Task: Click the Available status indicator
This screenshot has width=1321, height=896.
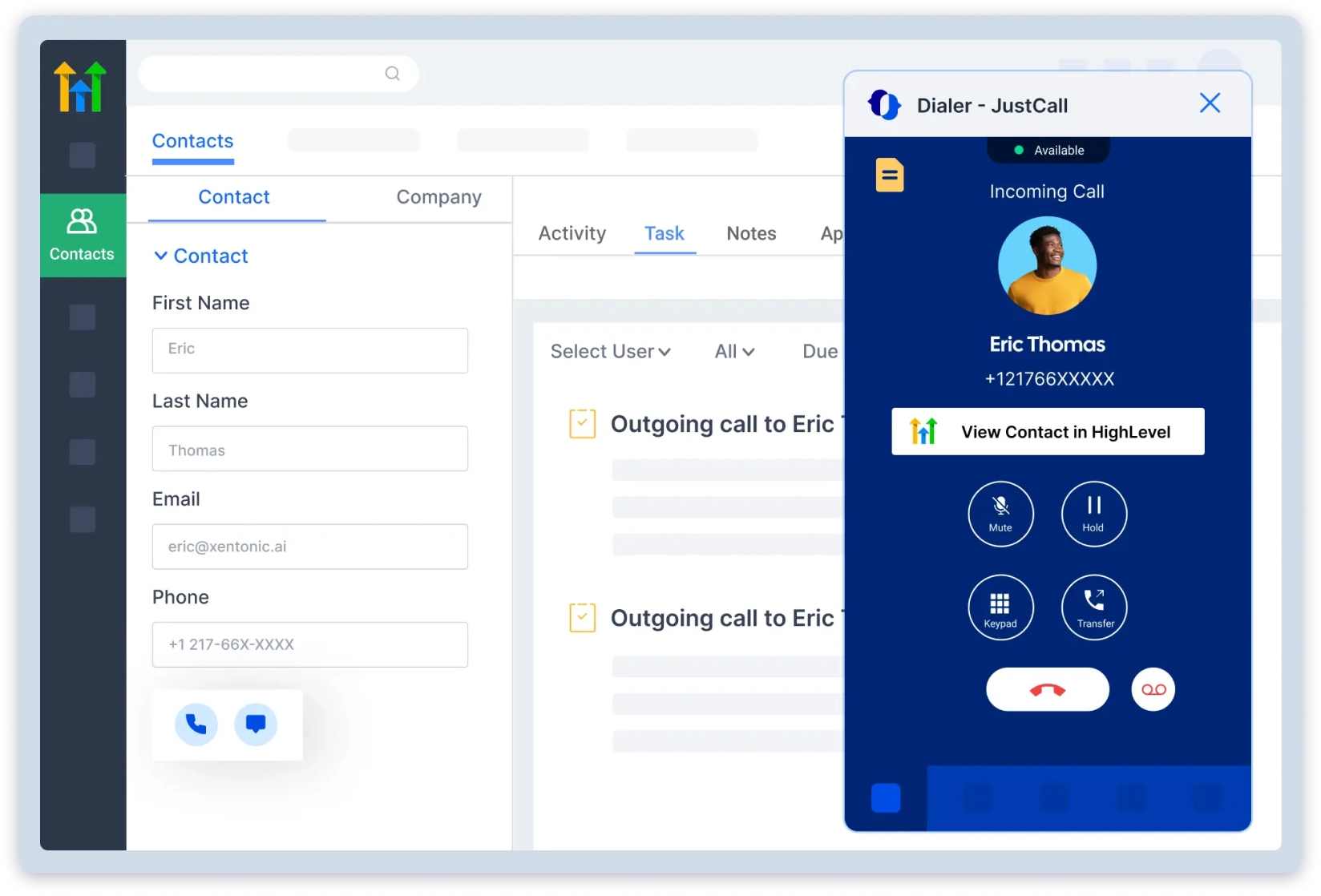Action: pos(1048,150)
